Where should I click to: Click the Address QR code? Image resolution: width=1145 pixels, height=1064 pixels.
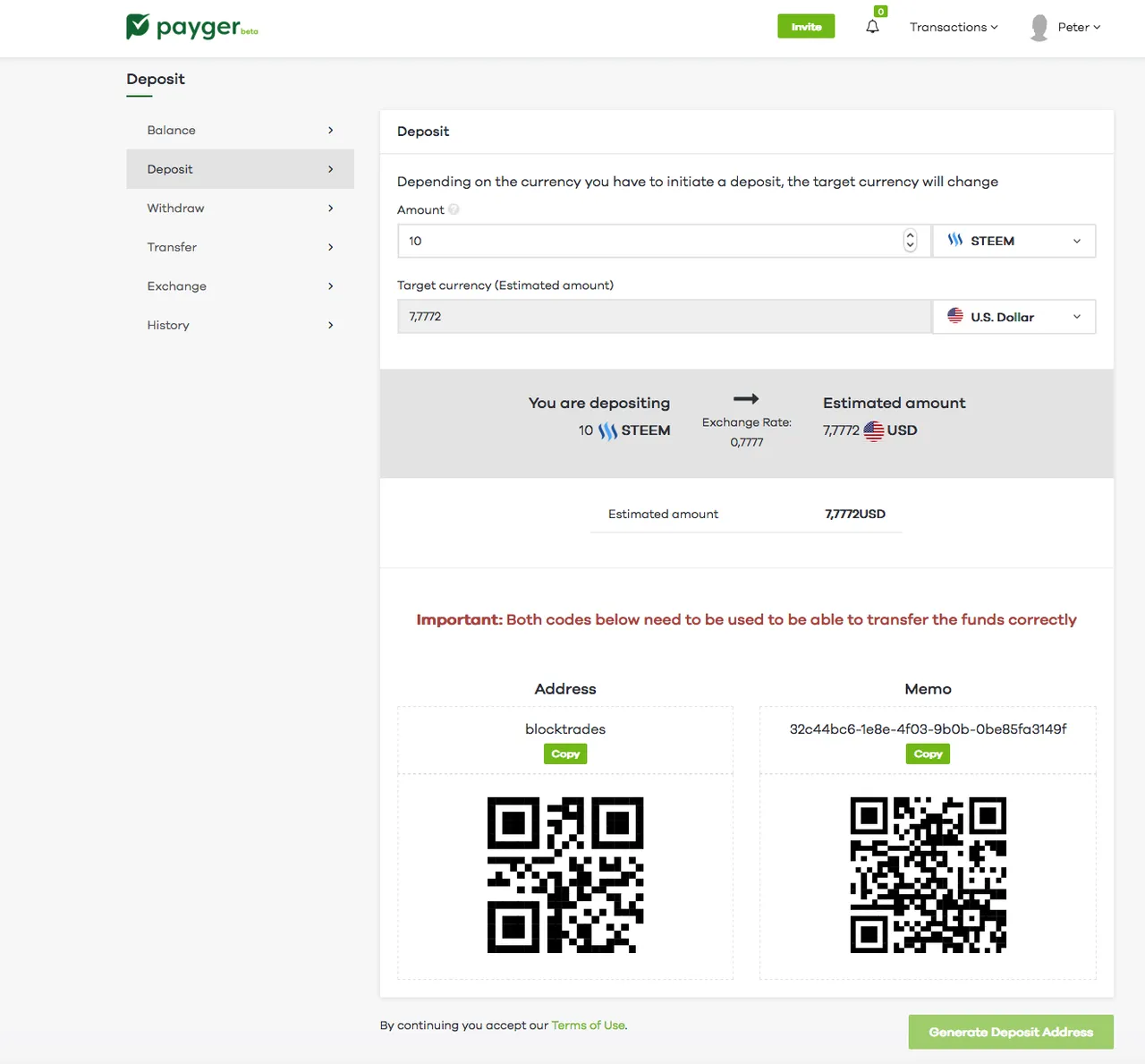point(565,874)
